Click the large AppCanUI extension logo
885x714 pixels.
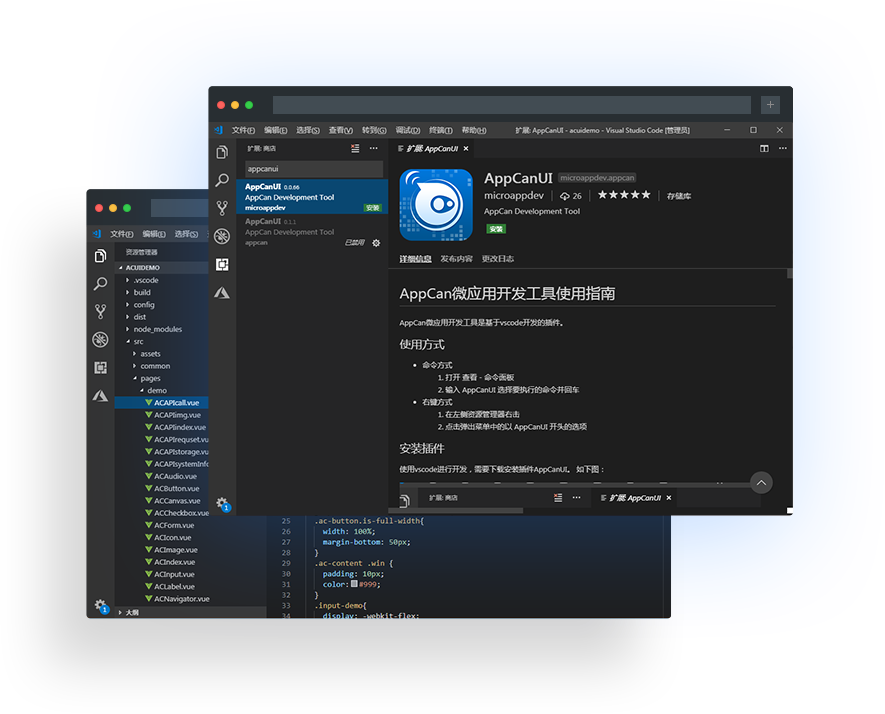pyautogui.click(x=436, y=204)
